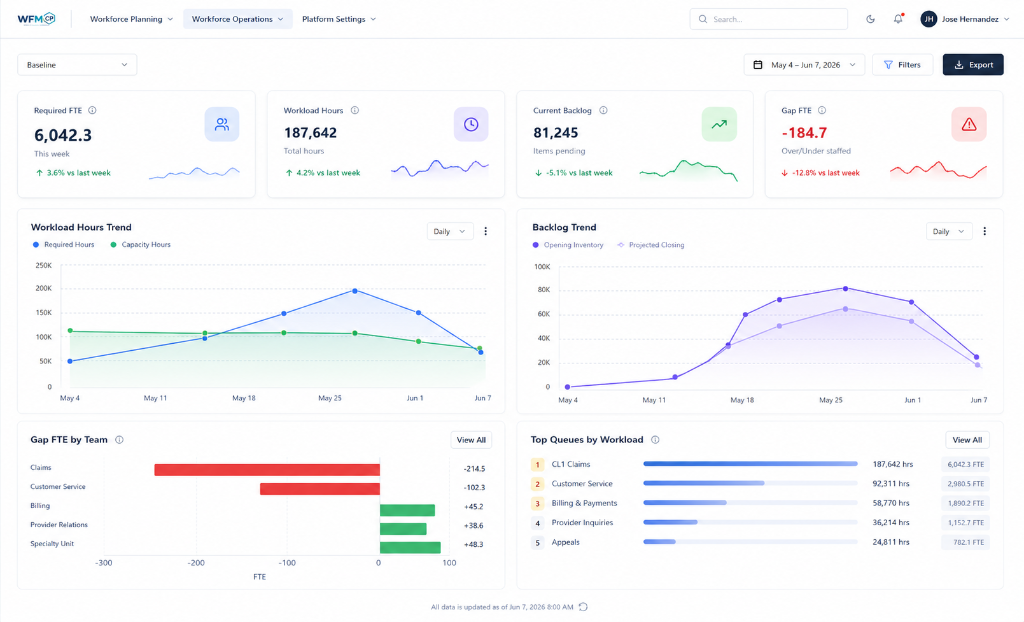The image size is (1024, 622).
Task: Open Workforce Operations menu
Action: coord(238,19)
